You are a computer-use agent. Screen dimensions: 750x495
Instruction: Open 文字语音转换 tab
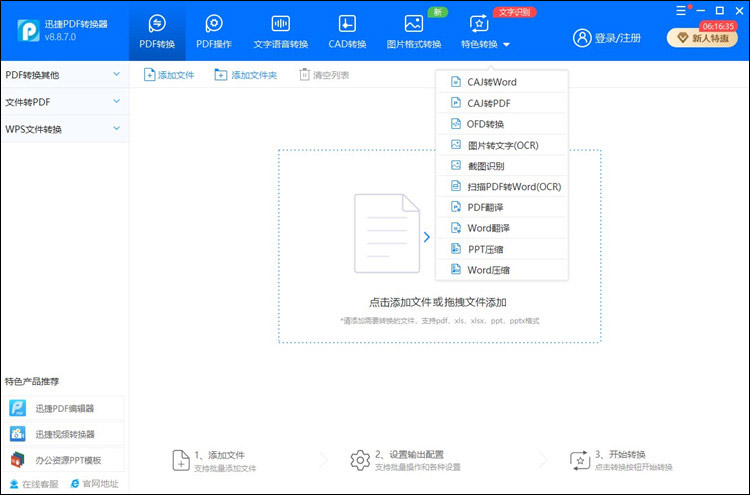281,32
